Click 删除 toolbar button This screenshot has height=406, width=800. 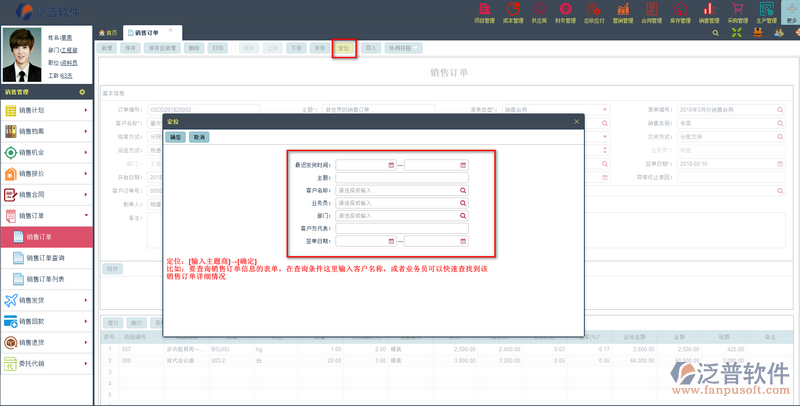194,48
